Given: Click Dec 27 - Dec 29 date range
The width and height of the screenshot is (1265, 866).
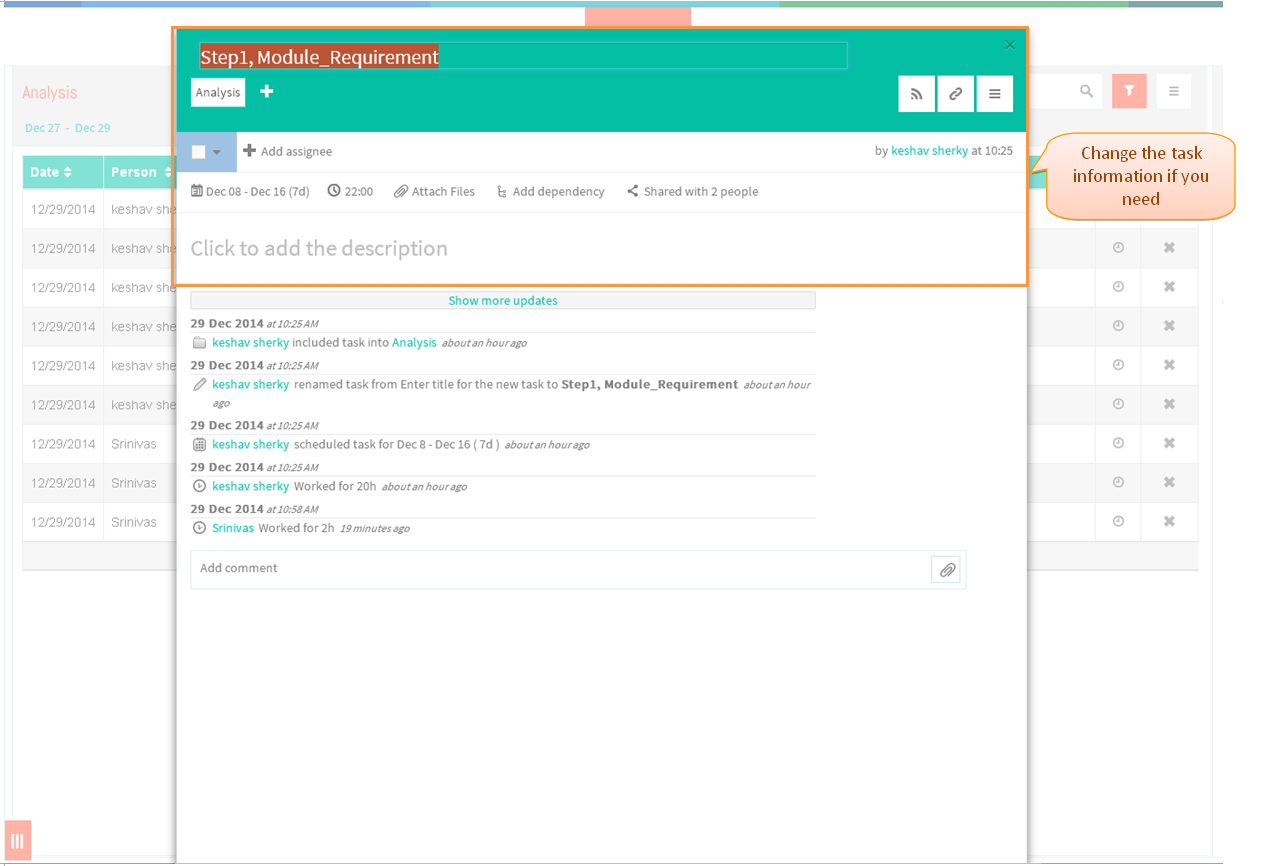Looking at the screenshot, I should pos(68,128).
